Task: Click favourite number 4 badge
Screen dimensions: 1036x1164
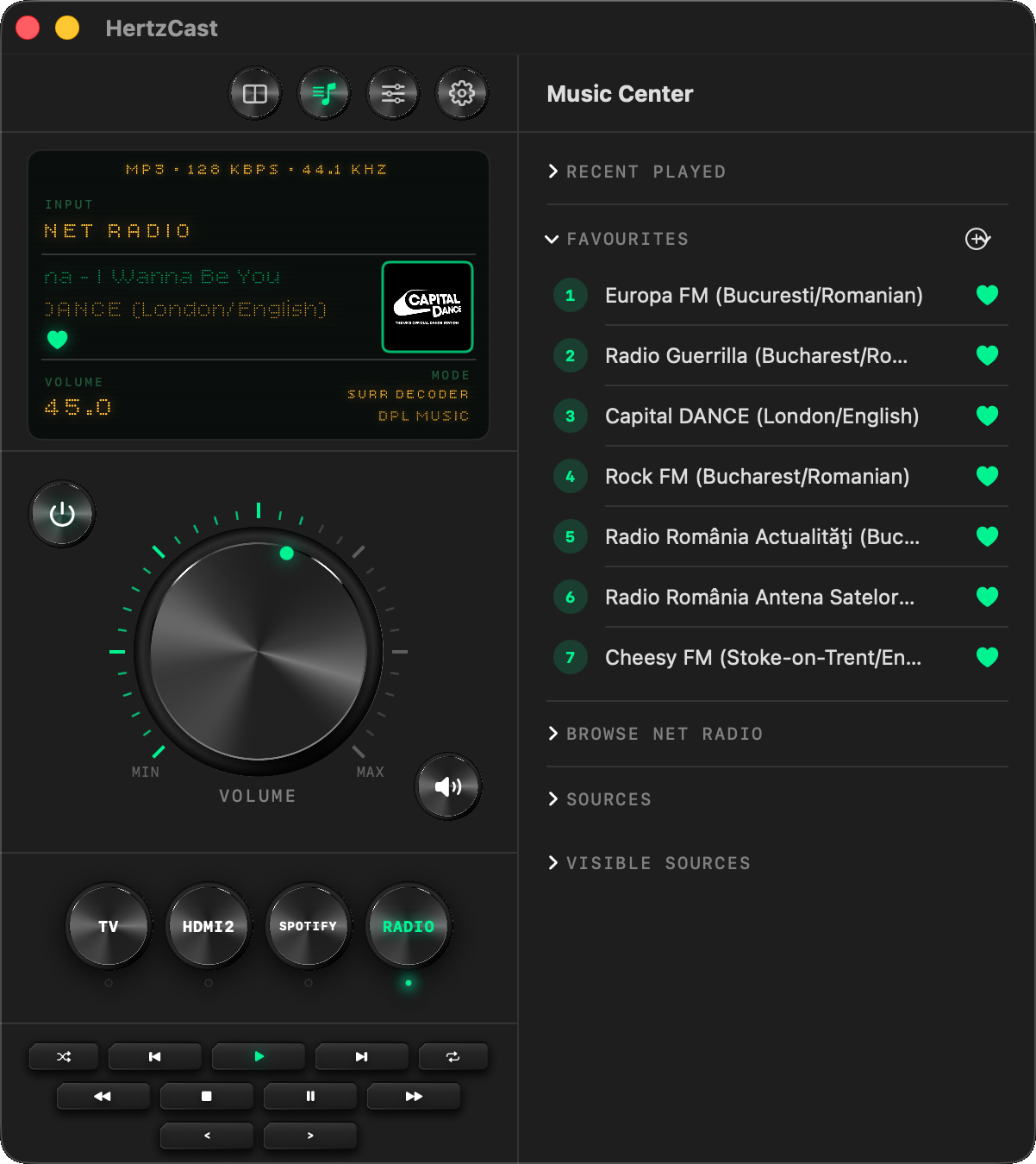Action: click(570, 477)
